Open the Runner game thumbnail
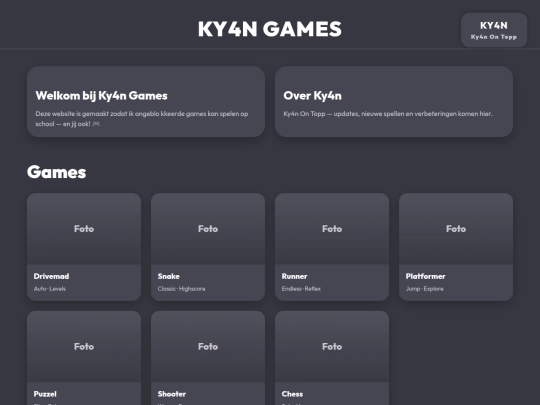540x405 pixels. pos(332,229)
